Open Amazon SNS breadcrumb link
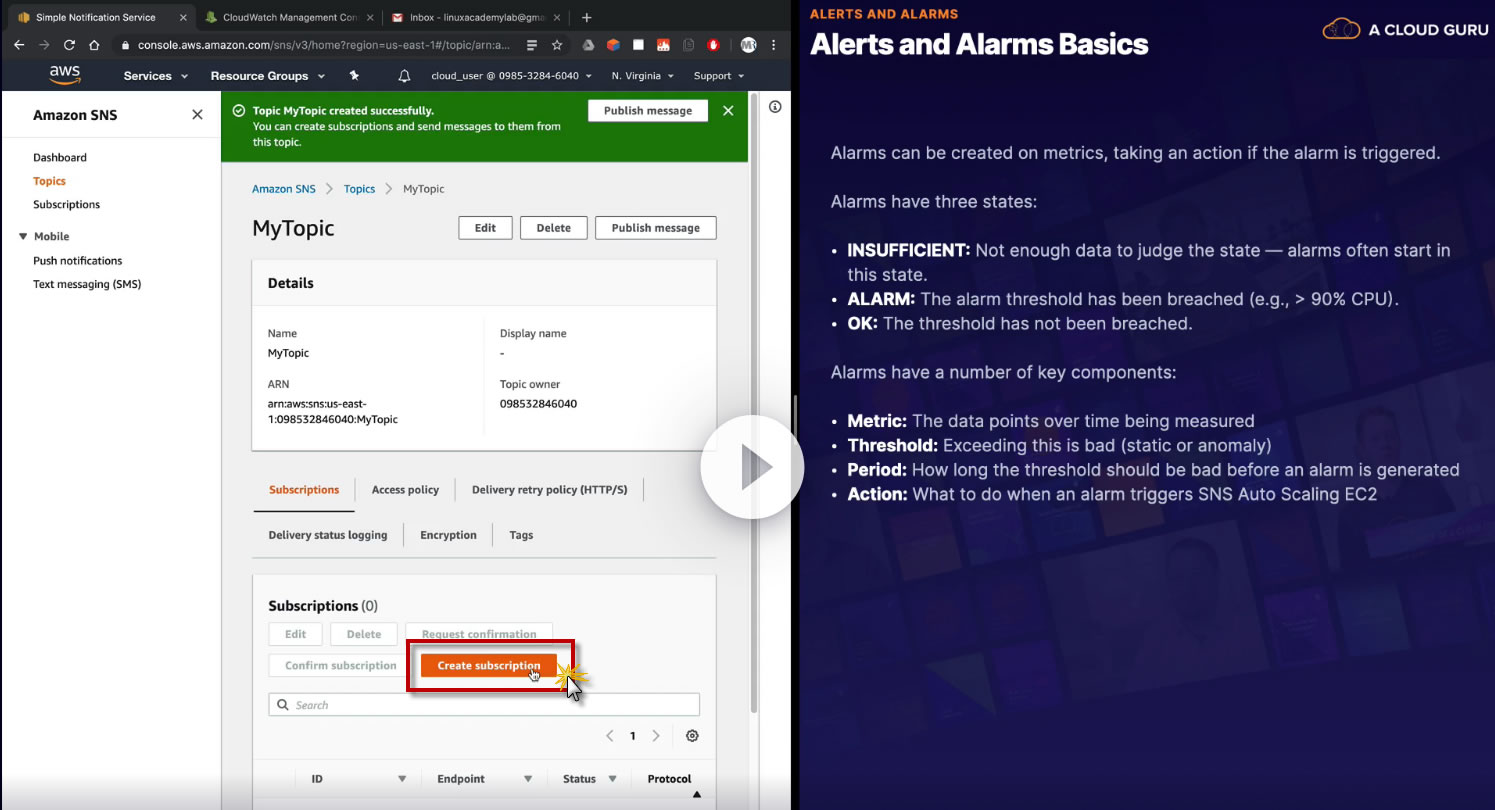This screenshot has height=810, width=1495. (x=284, y=189)
